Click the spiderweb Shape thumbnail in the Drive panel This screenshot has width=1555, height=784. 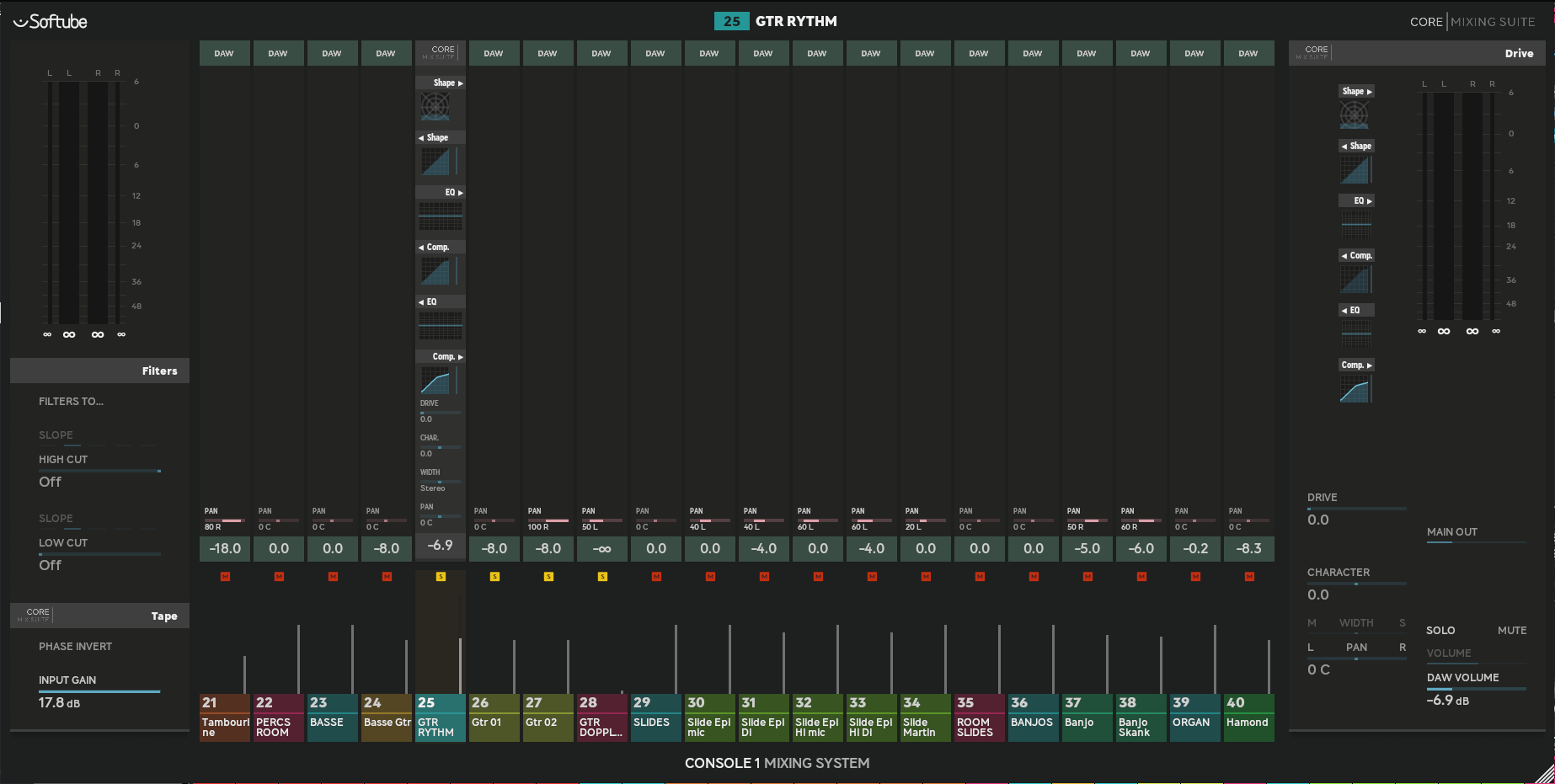pos(1354,115)
